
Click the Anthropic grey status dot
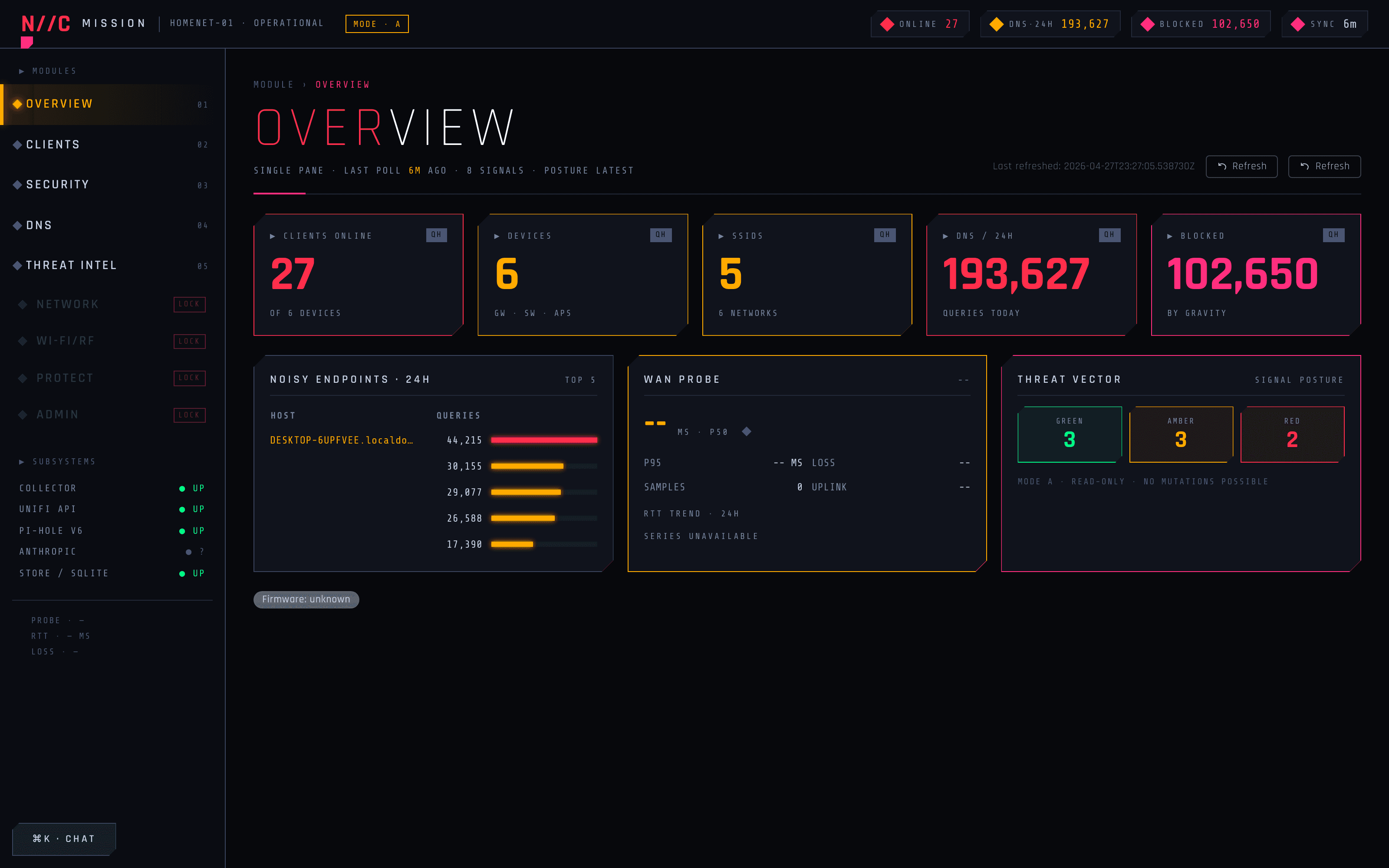click(x=188, y=552)
